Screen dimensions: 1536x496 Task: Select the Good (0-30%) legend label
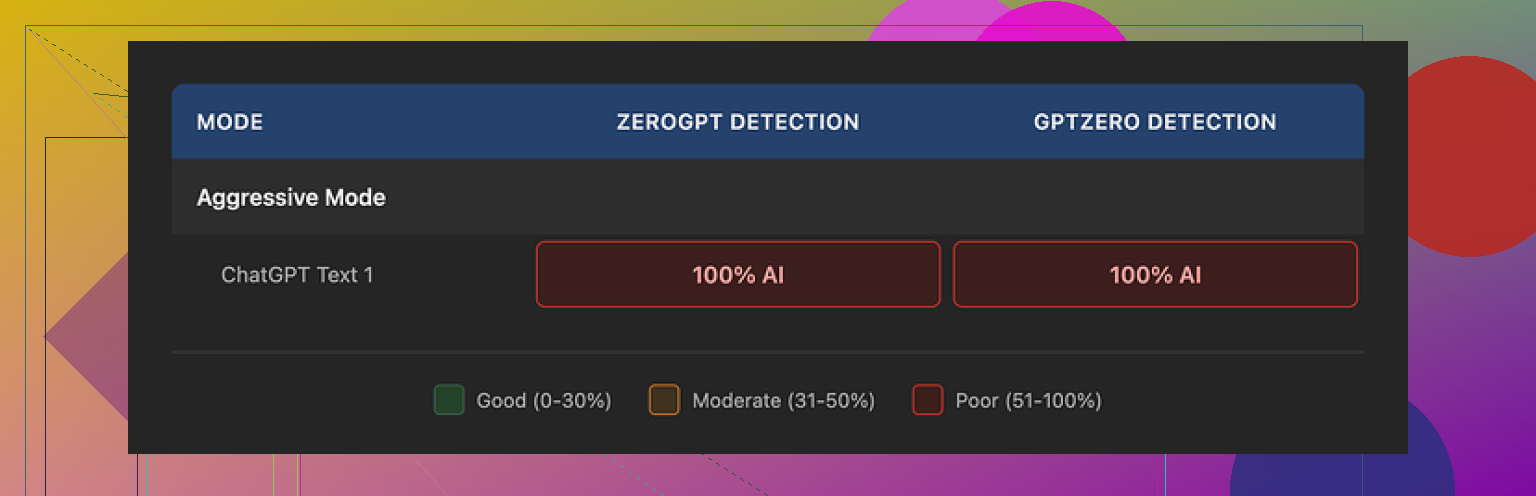point(544,401)
